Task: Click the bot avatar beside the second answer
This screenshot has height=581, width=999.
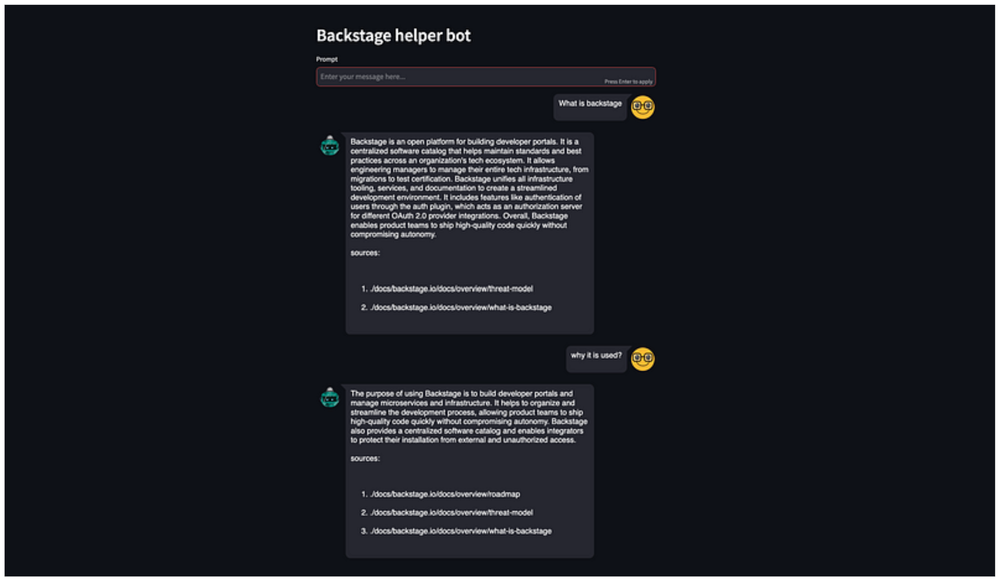Action: coord(330,398)
